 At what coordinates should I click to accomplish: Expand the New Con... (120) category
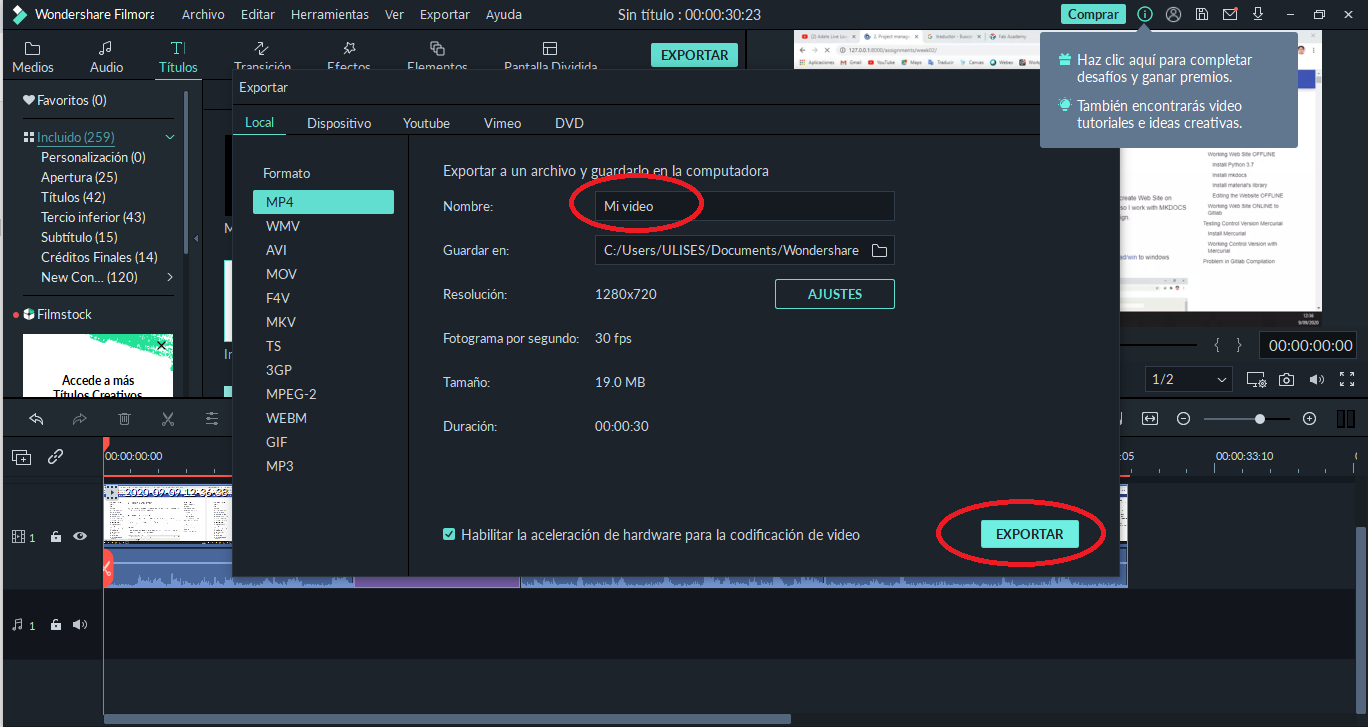(x=170, y=277)
